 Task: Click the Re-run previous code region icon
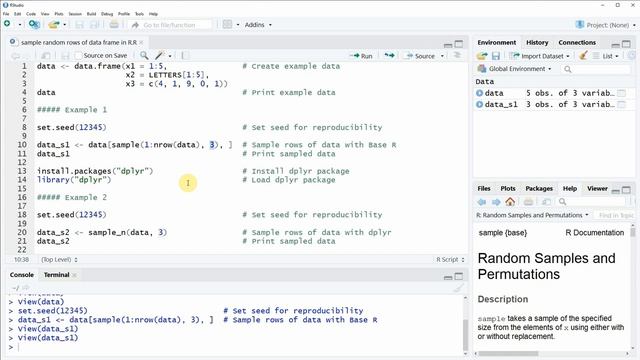[389, 56]
